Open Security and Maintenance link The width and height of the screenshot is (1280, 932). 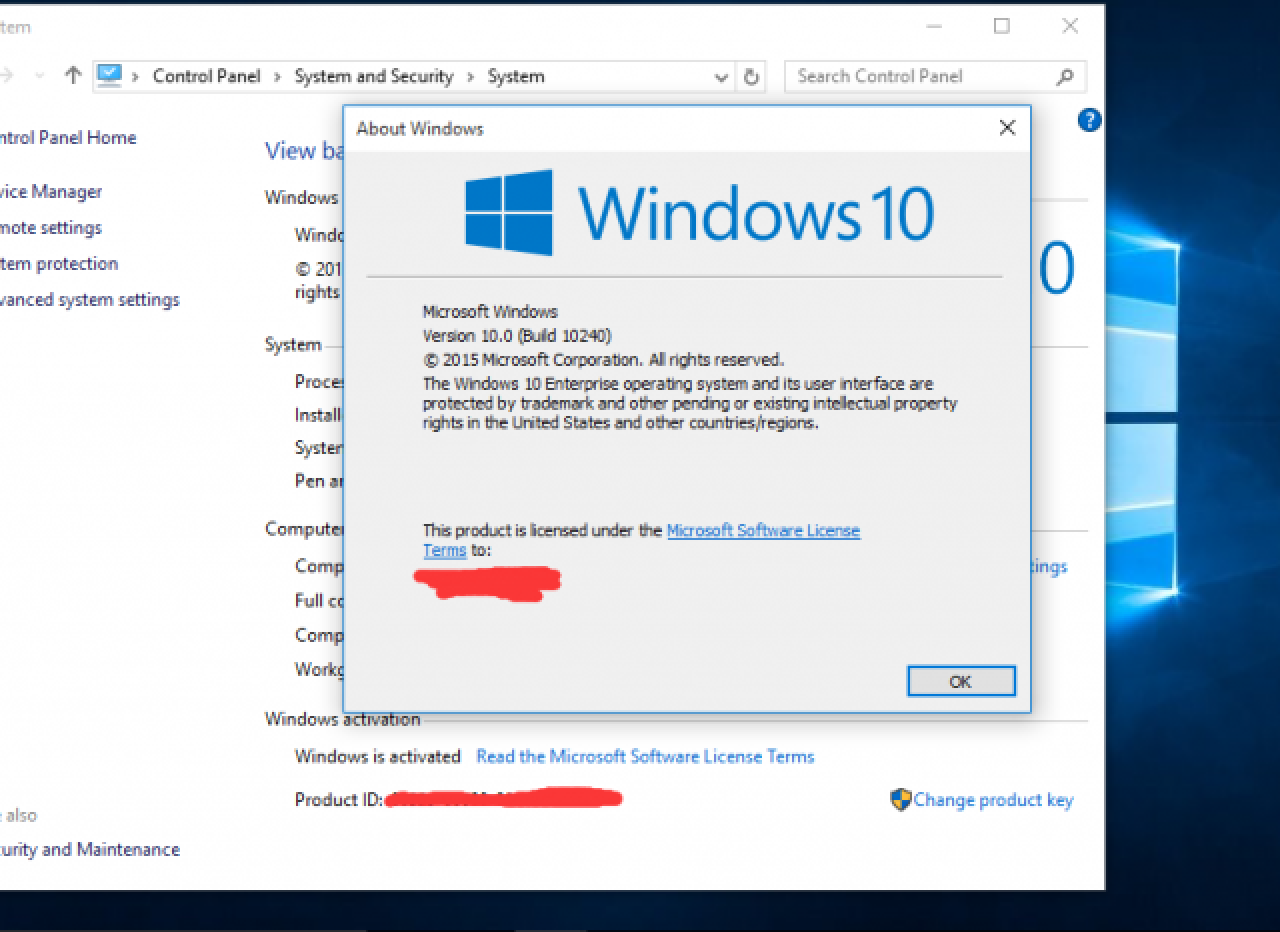click(x=89, y=850)
